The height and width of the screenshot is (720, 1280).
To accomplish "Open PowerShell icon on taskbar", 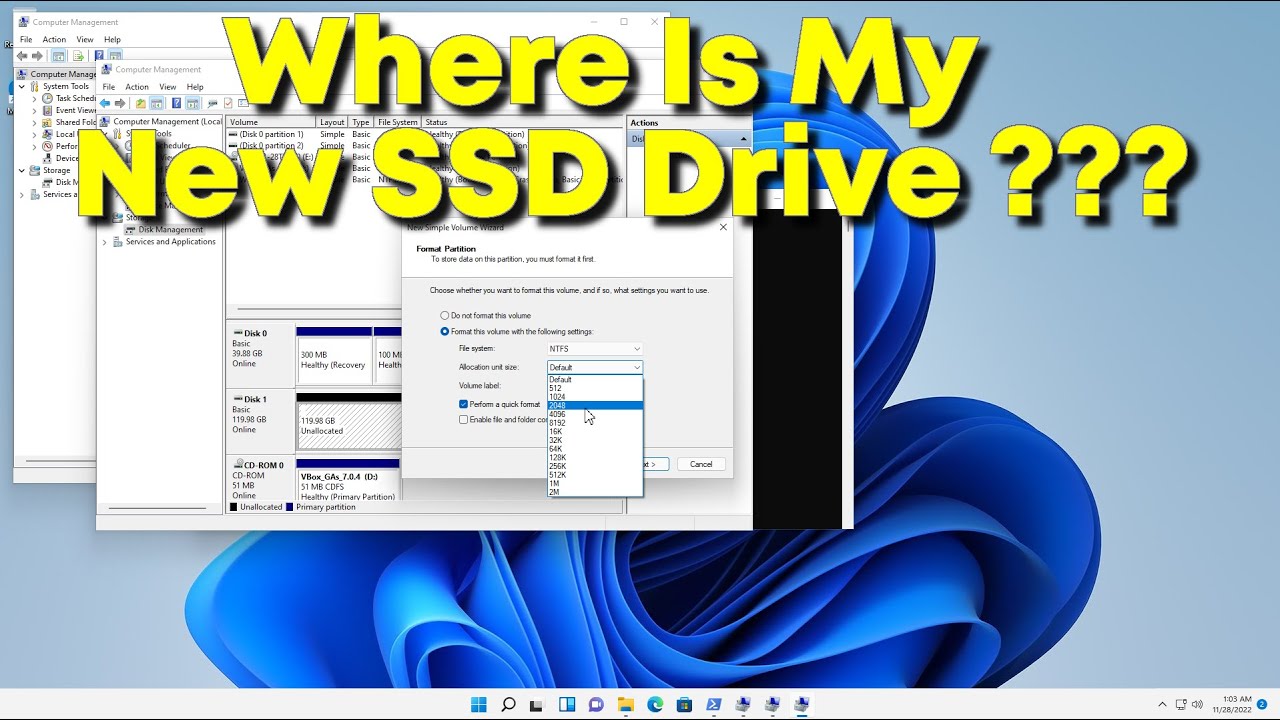I will pos(713,704).
